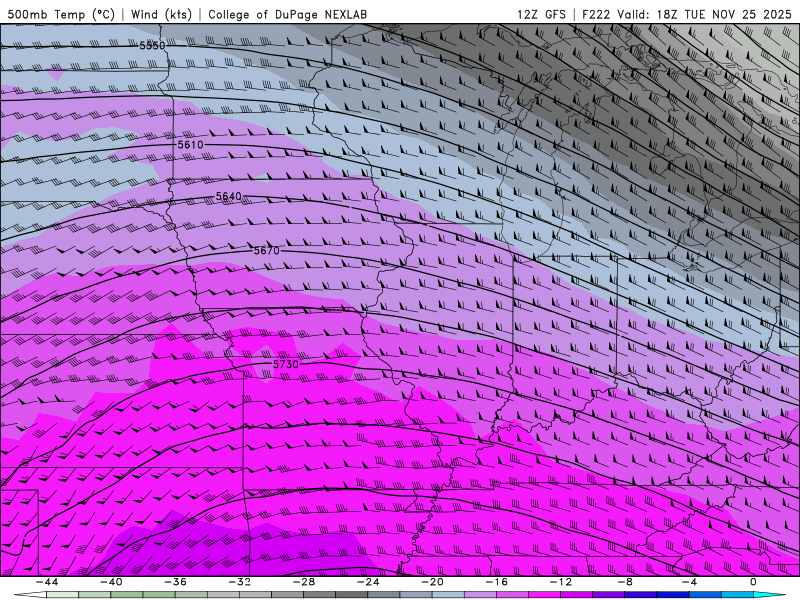This screenshot has height=600, width=800.
Task: Click the -16 color scale label
Action: point(496,582)
